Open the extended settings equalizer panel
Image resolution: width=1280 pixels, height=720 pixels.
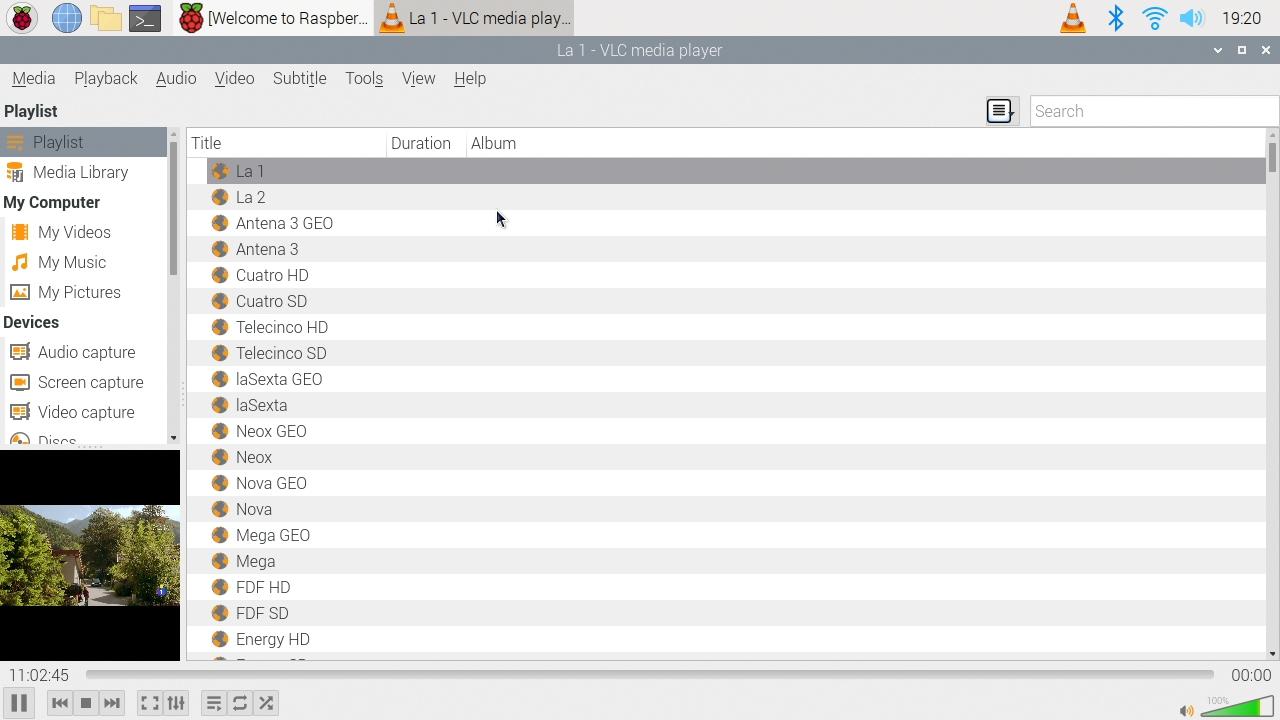pos(175,702)
